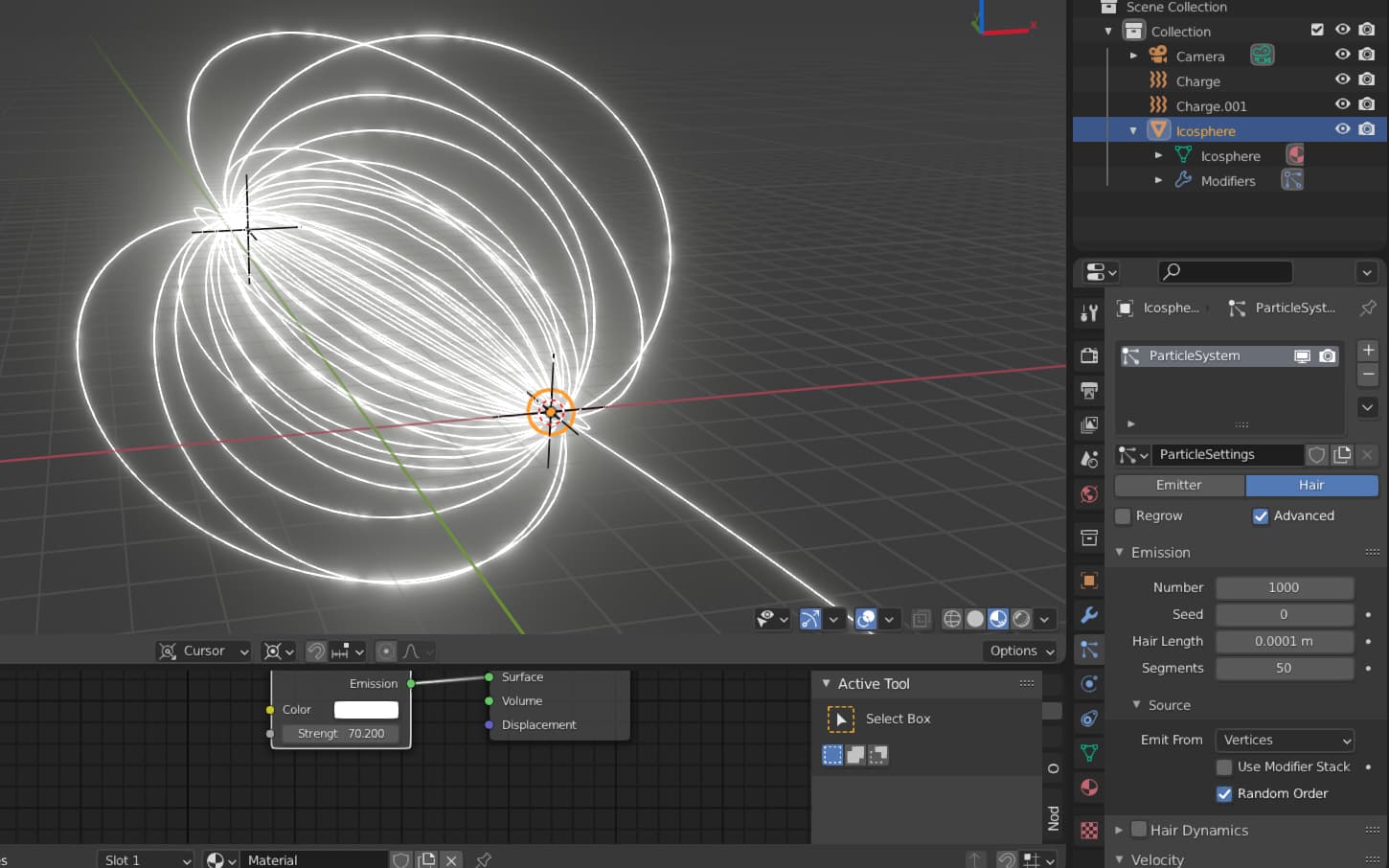Viewport: 1389px width, 868px height.
Task: Click the particle Number value field
Action: coord(1284,588)
